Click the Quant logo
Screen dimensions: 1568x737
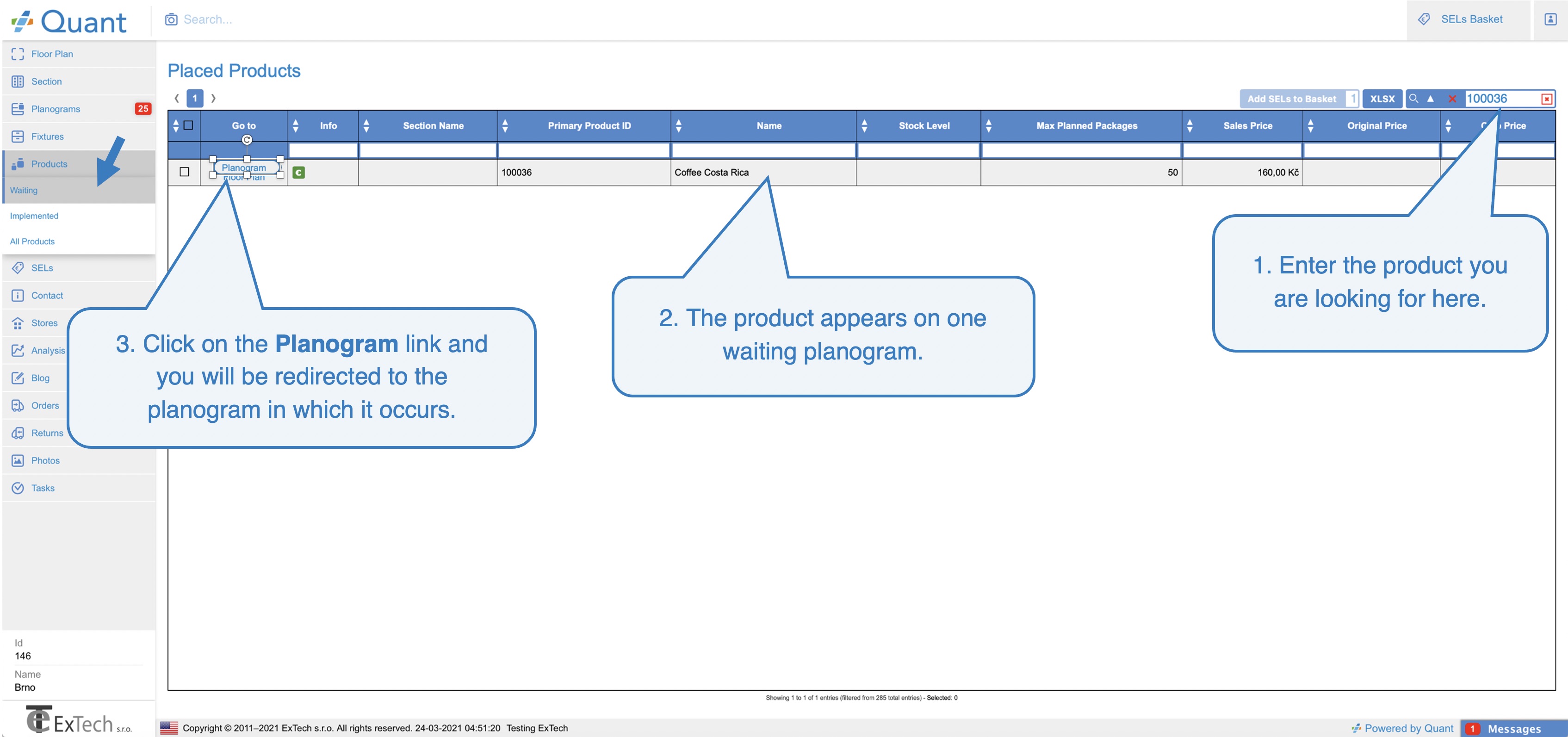pyautogui.click(x=69, y=21)
